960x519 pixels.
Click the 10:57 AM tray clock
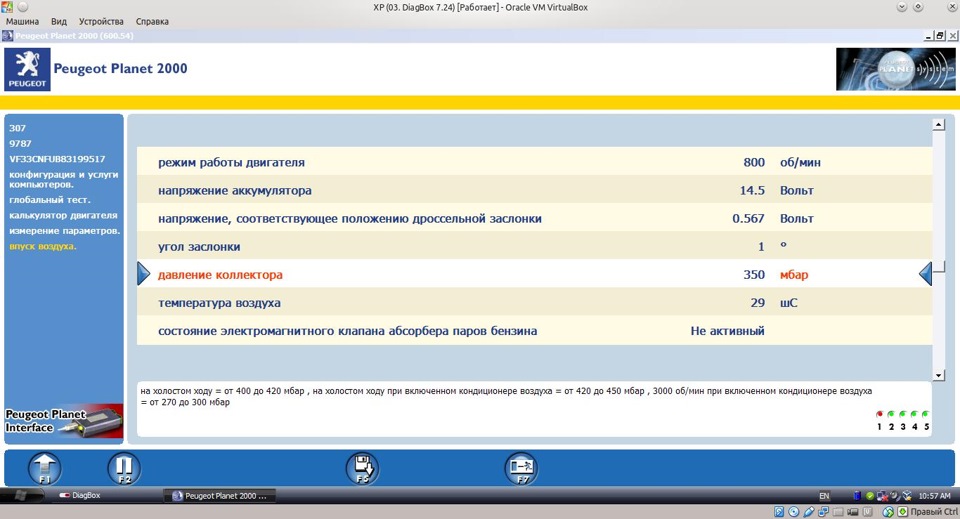[x=934, y=496]
